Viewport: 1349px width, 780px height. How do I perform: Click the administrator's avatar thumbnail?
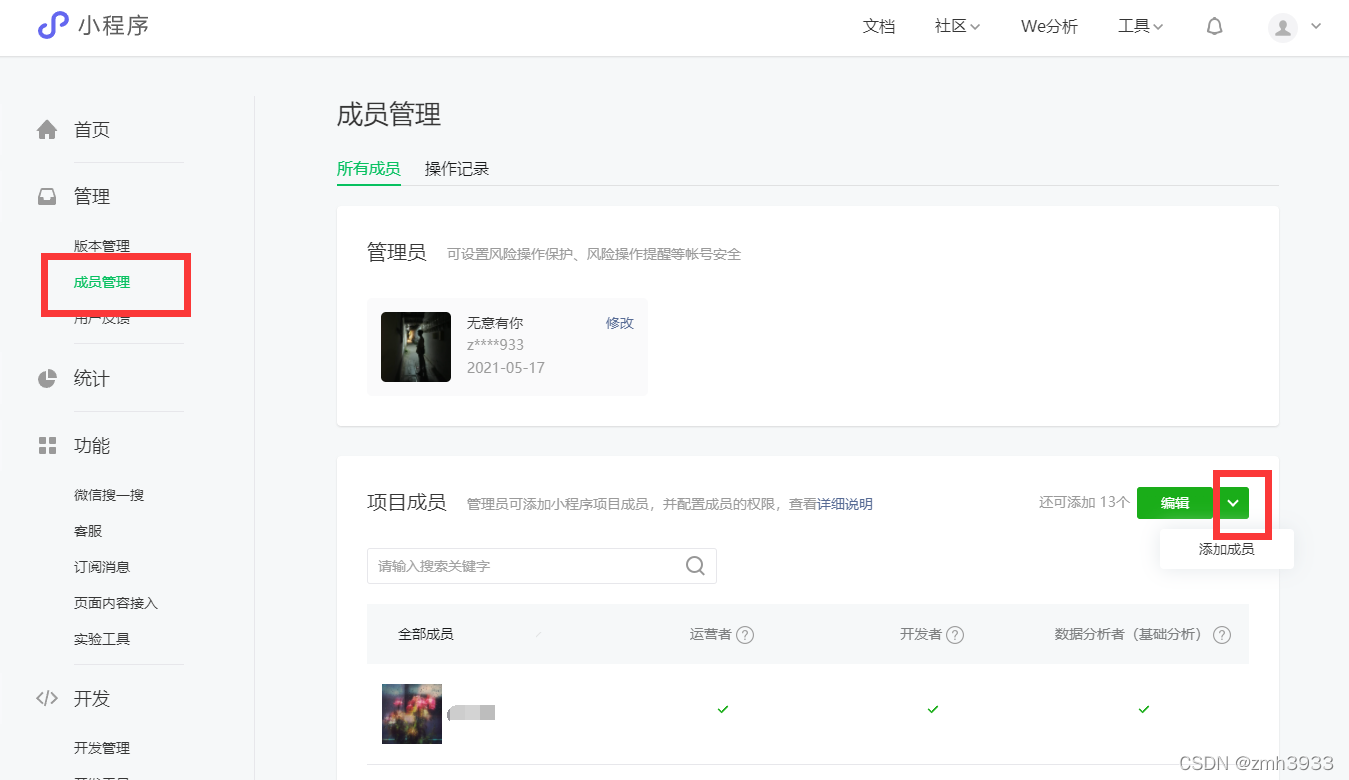(x=416, y=347)
